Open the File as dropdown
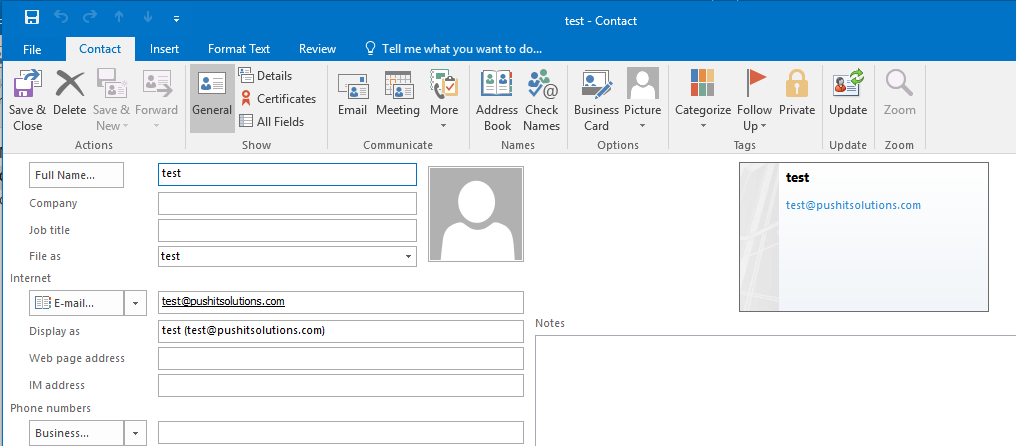Viewport: 1016px width, 446px height. tap(408, 257)
